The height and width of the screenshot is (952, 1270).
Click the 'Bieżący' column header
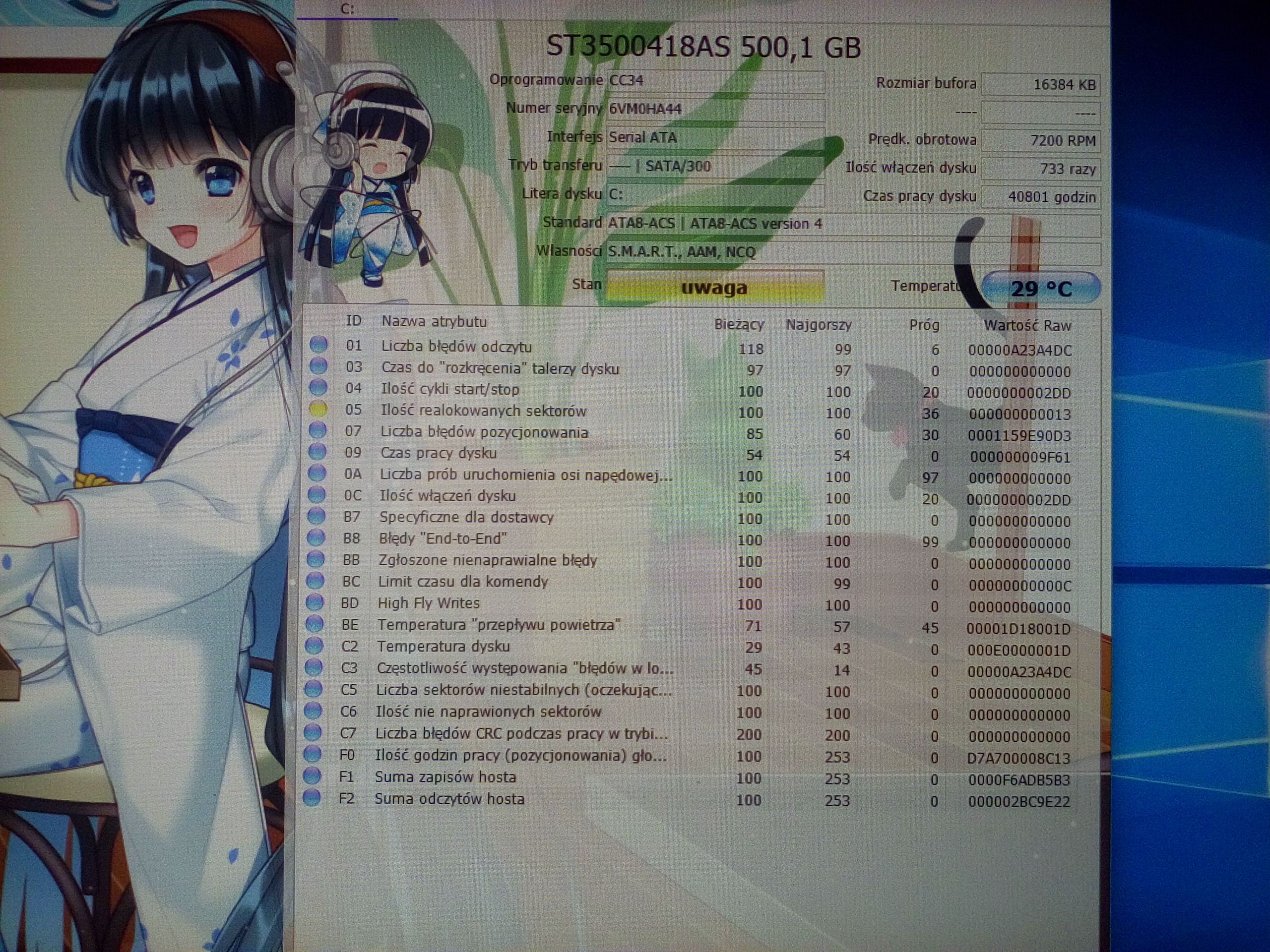(x=739, y=324)
